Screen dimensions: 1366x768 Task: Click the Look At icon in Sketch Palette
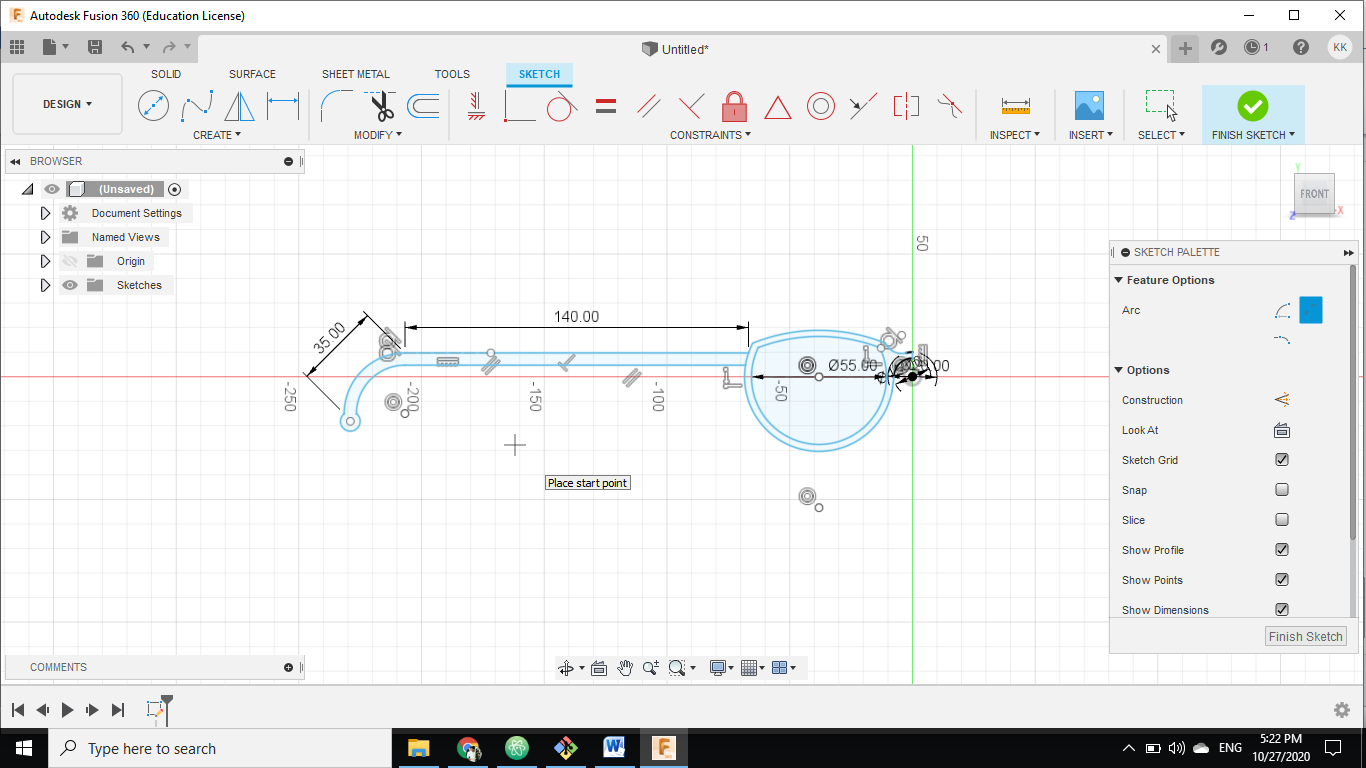click(1282, 431)
